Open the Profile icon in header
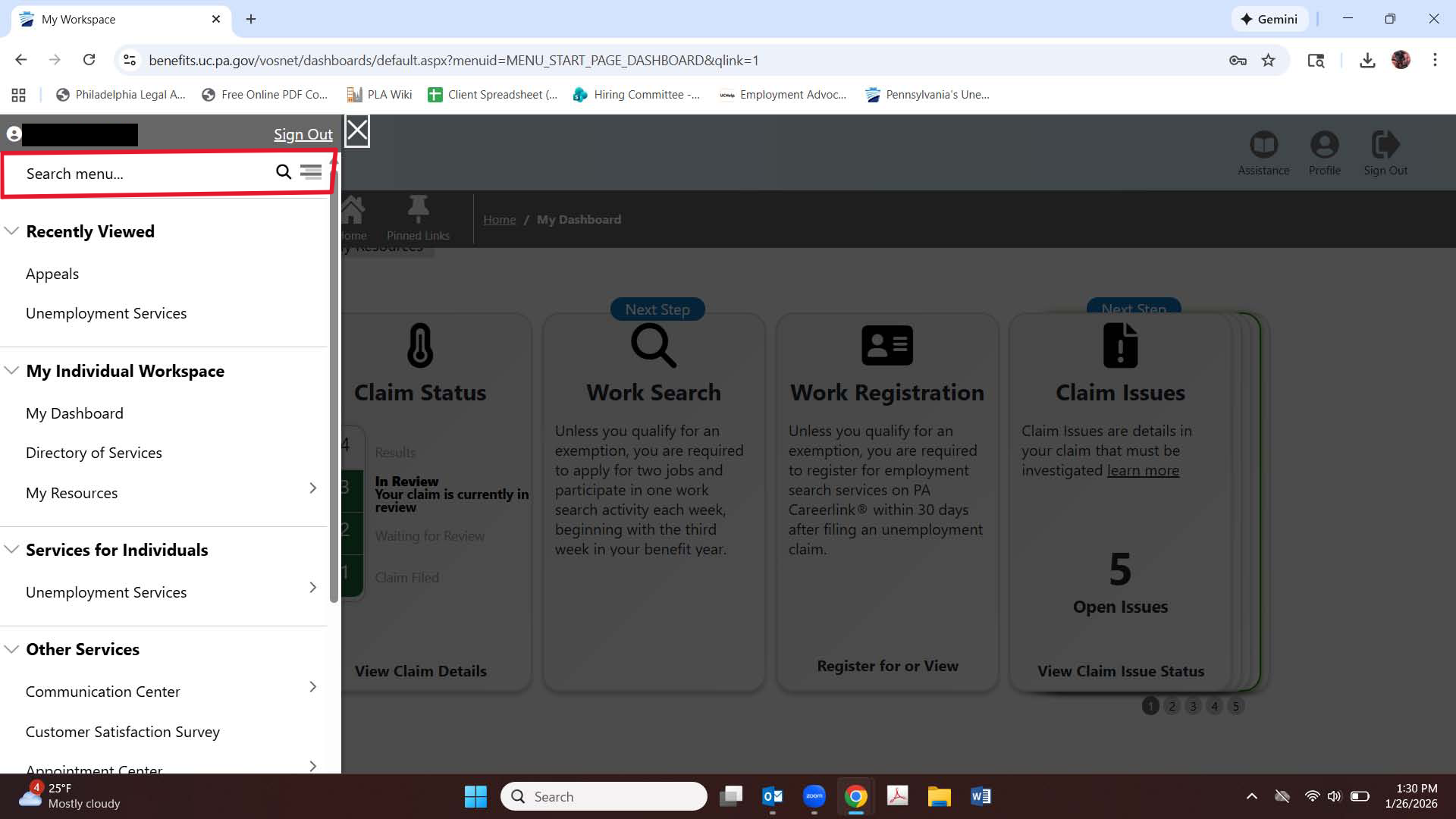 tap(1324, 146)
